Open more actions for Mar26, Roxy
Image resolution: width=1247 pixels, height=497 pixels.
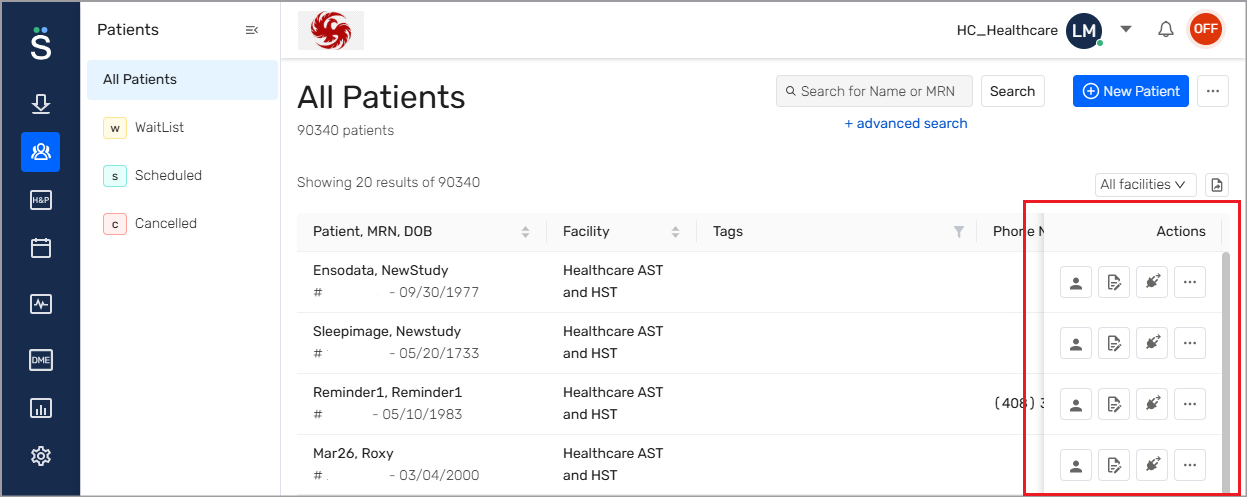click(x=1190, y=465)
